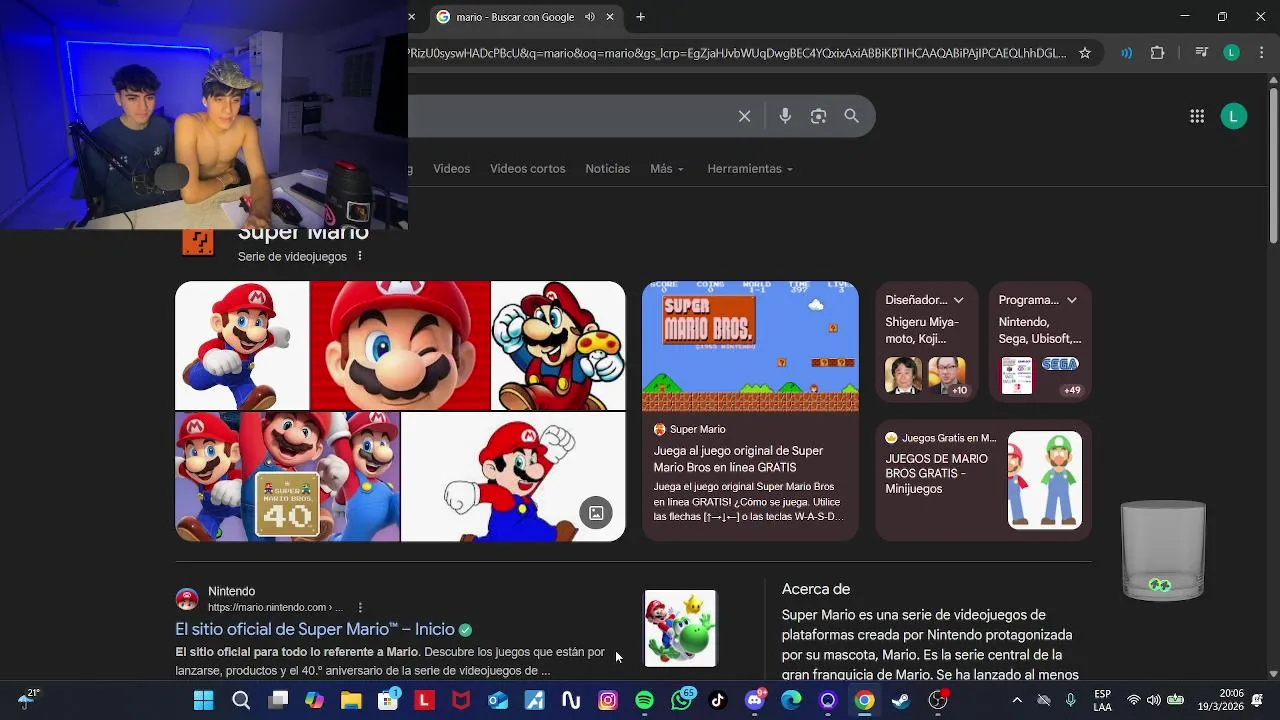Open the jumping Mario fist-up image
Screen dimensions: 1280x720
513,477
